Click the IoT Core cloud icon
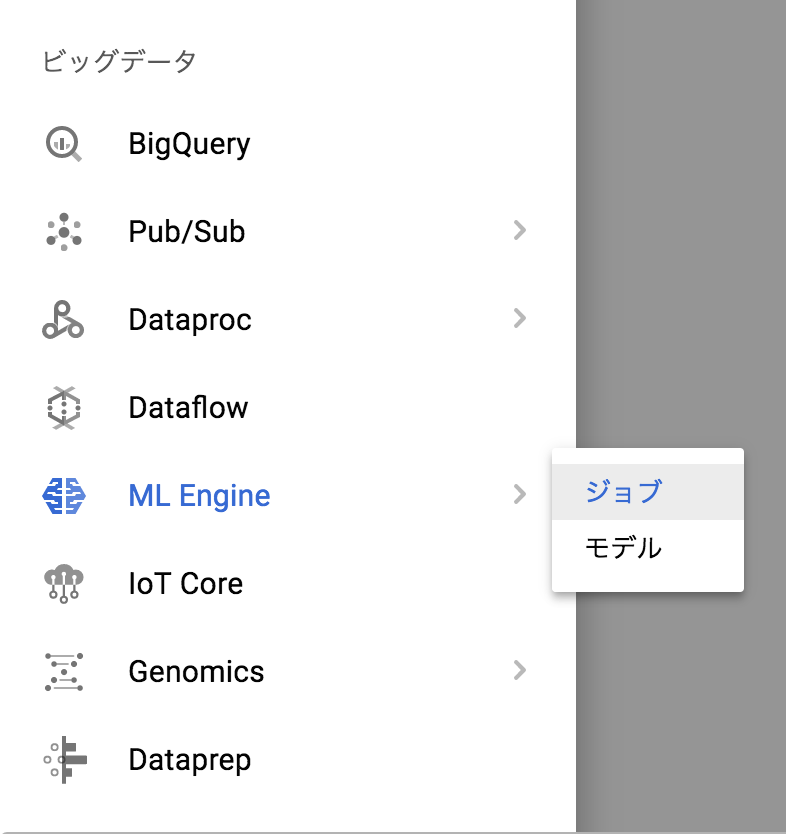The width and height of the screenshot is (786, 834). 64,584
